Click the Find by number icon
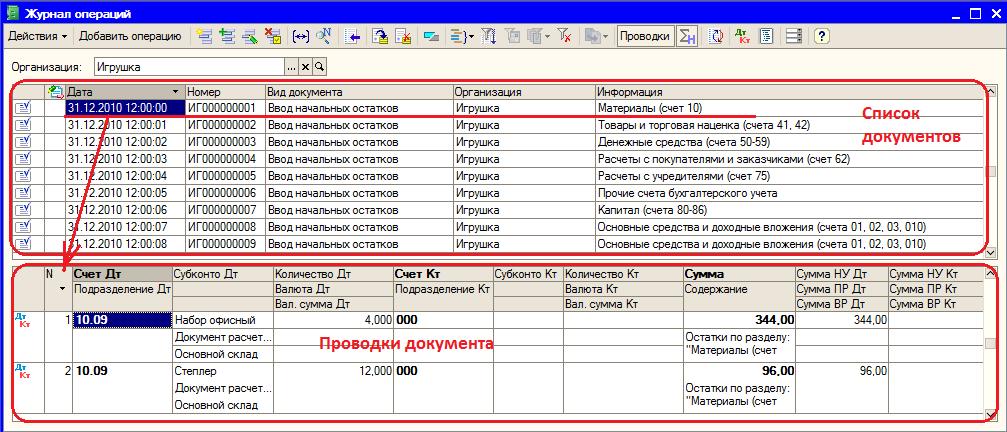This screenshot has width=1007, height=432. tap(323, 37)
